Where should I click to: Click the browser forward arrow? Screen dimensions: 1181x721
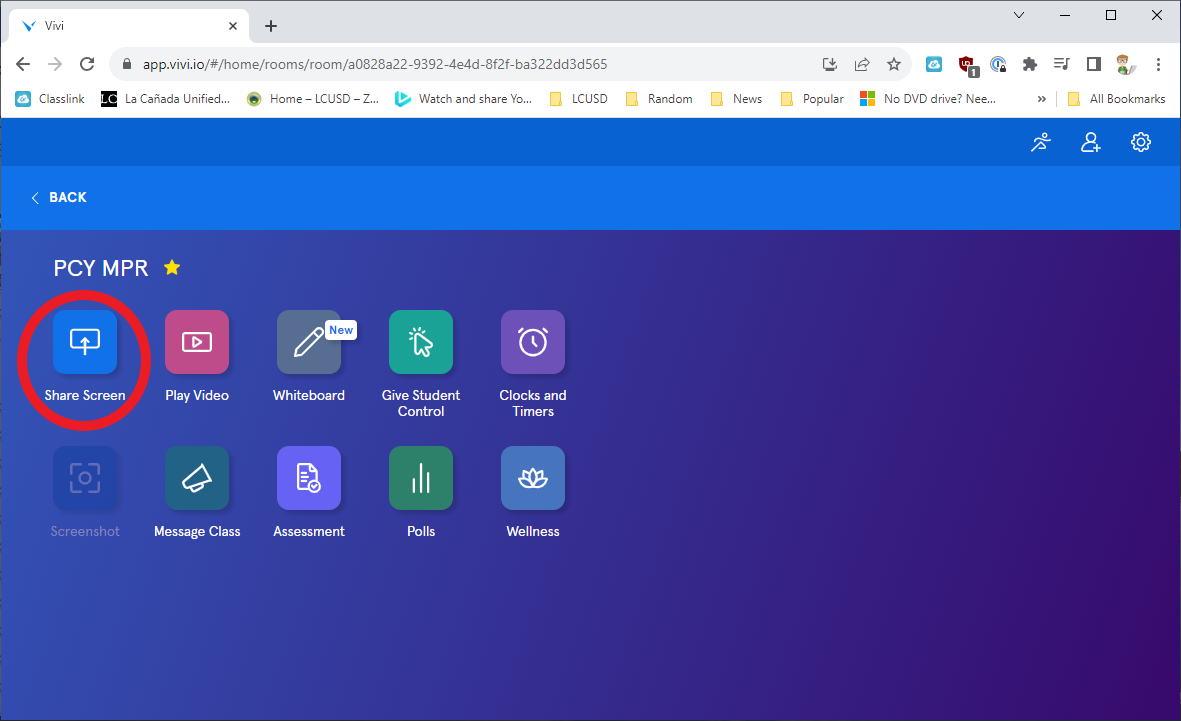click(x=55, y=64)
